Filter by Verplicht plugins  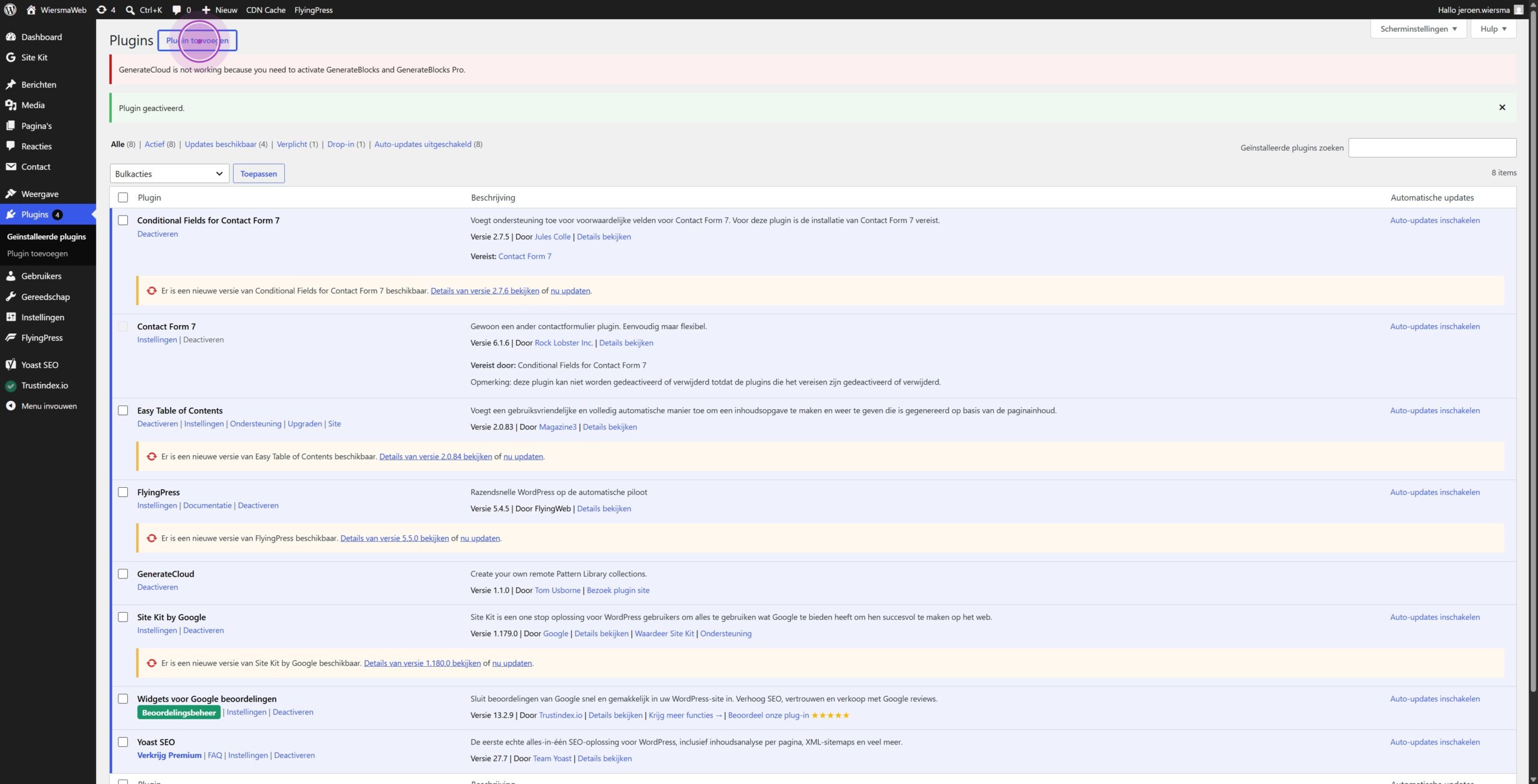[x=292, y=144]
